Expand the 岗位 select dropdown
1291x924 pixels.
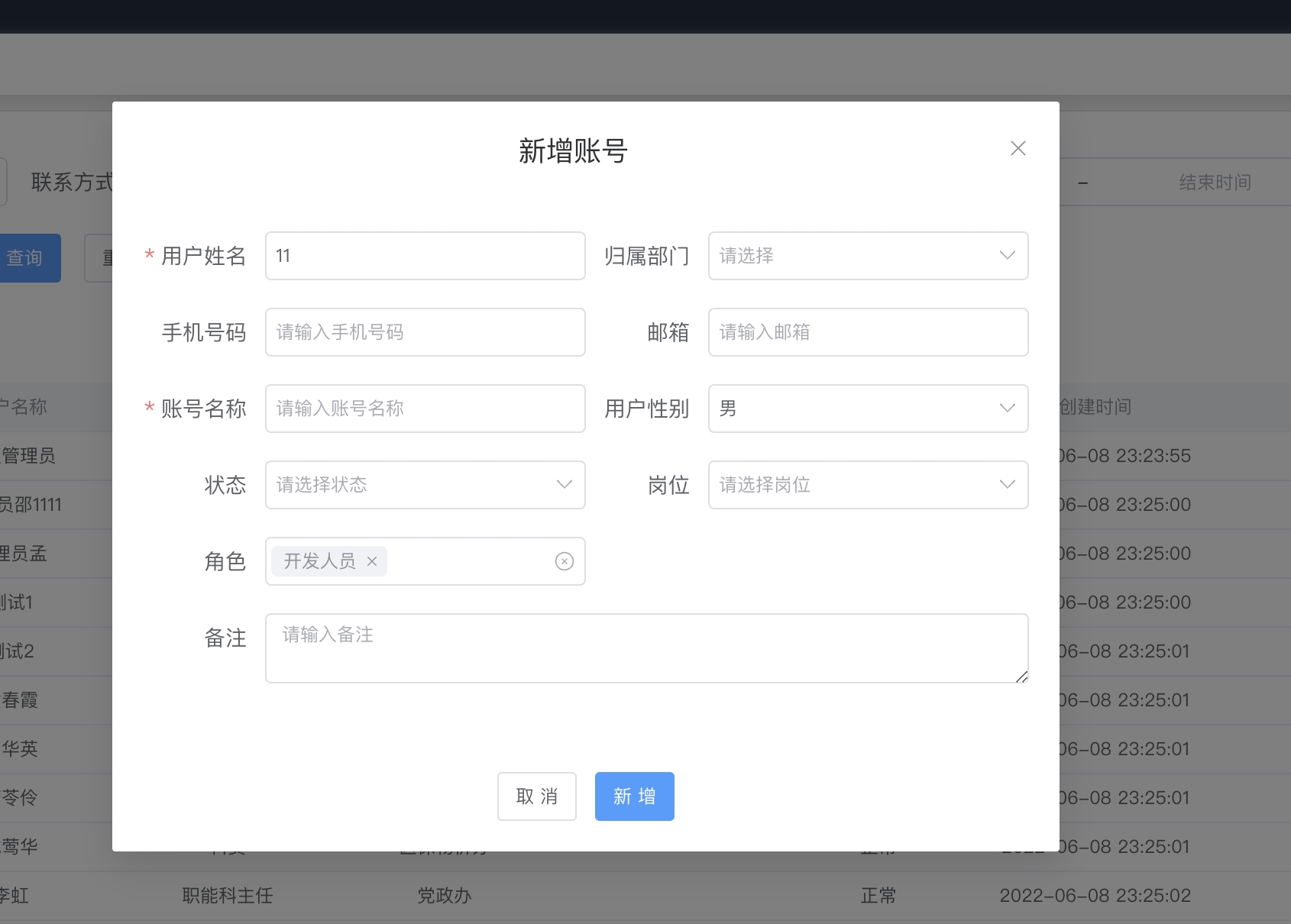click(x=868, y=485)
